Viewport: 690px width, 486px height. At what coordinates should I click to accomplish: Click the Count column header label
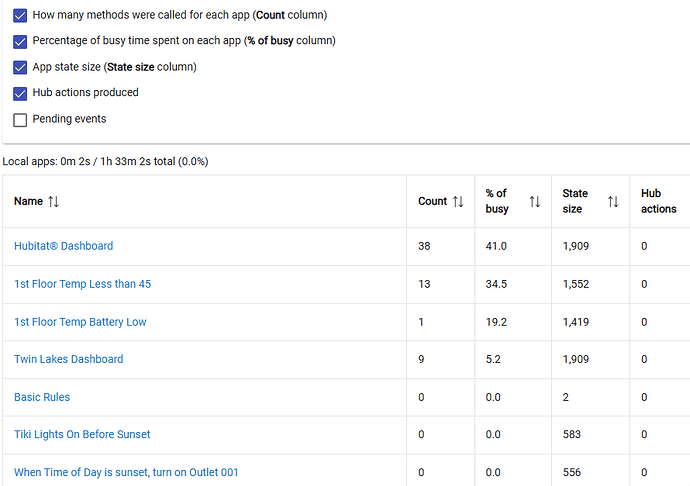coord(432,202)
